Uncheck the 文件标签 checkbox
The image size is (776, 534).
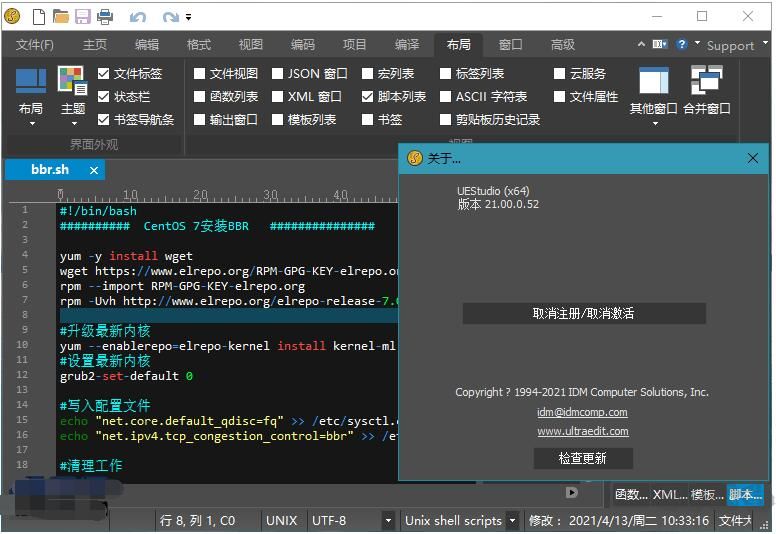[104, 74]
